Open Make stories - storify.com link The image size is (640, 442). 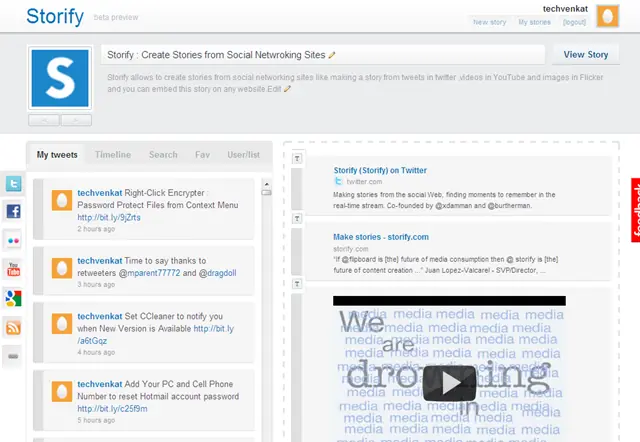381,237
